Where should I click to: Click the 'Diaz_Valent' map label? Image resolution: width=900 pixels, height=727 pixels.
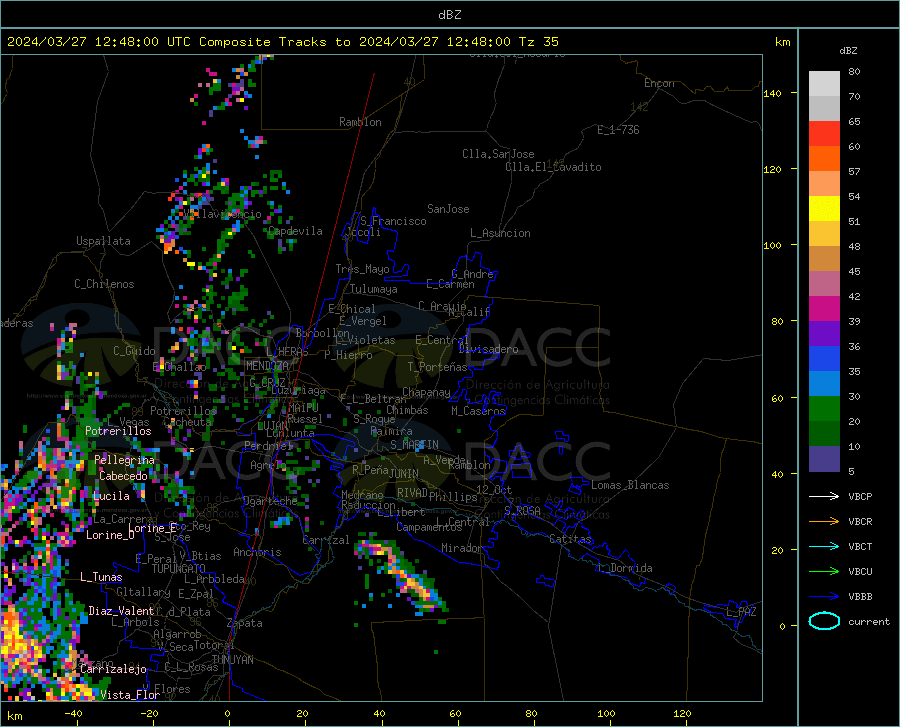pyautogui.click(x=121, y=611)
